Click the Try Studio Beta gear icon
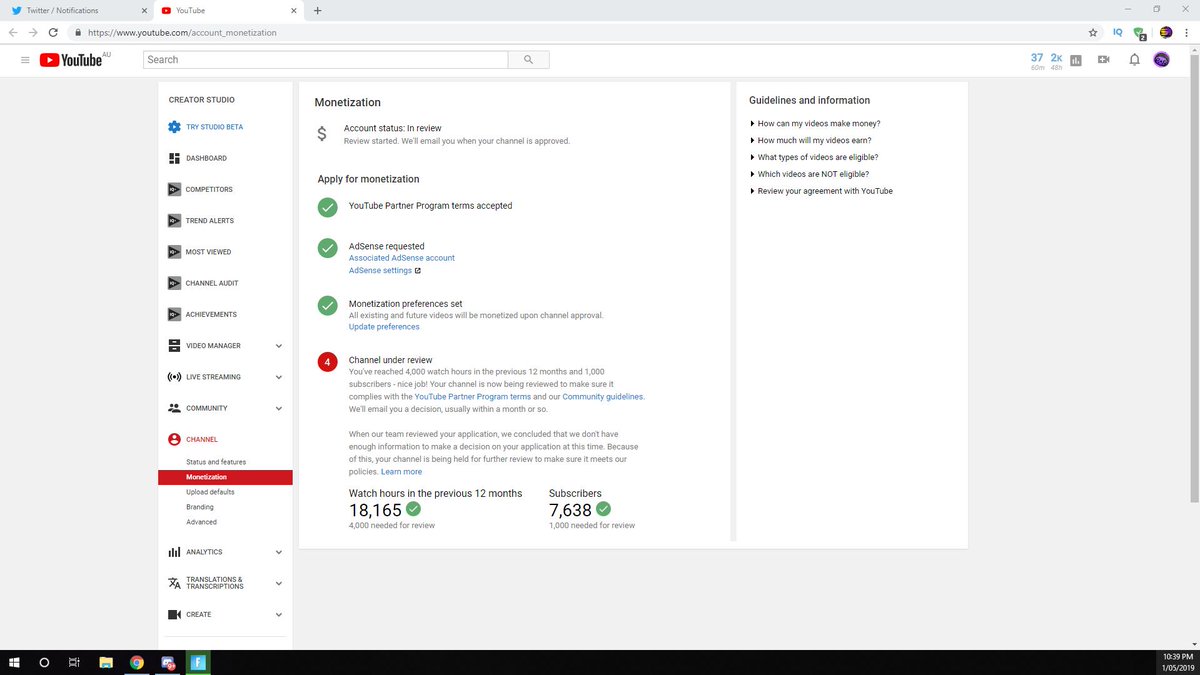 point(174,127)
